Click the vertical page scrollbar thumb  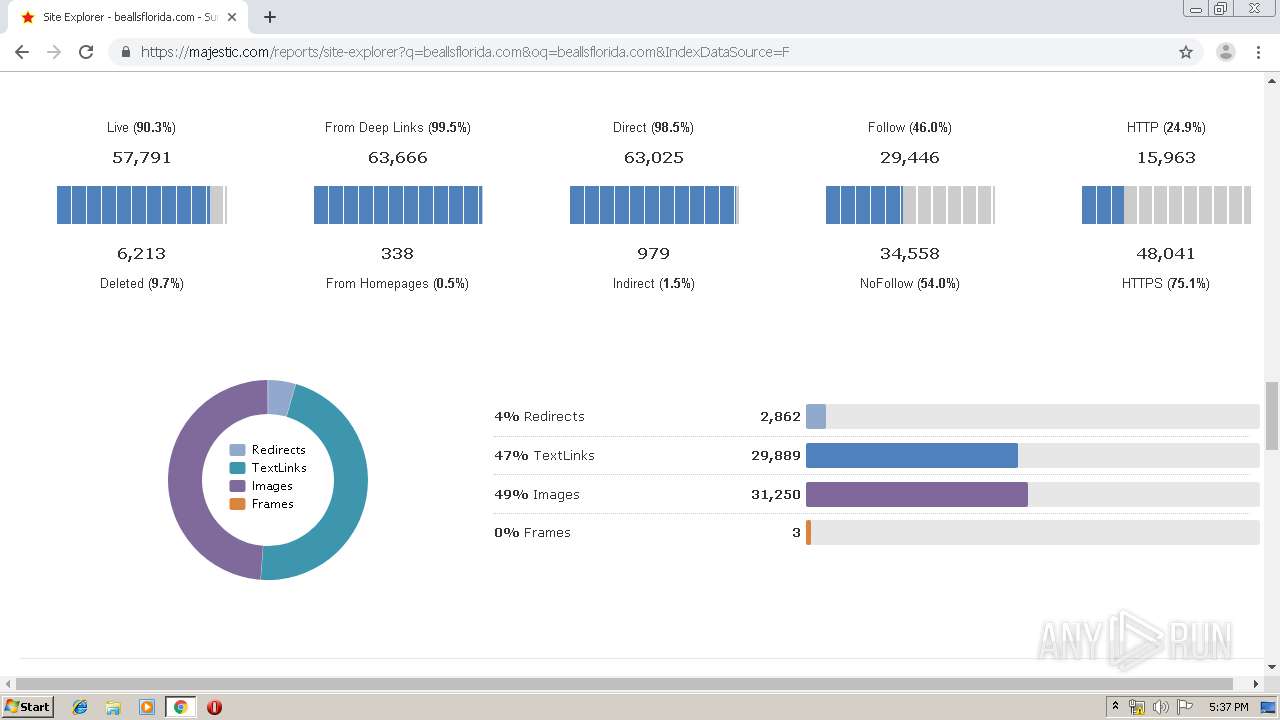point(1272,416)
